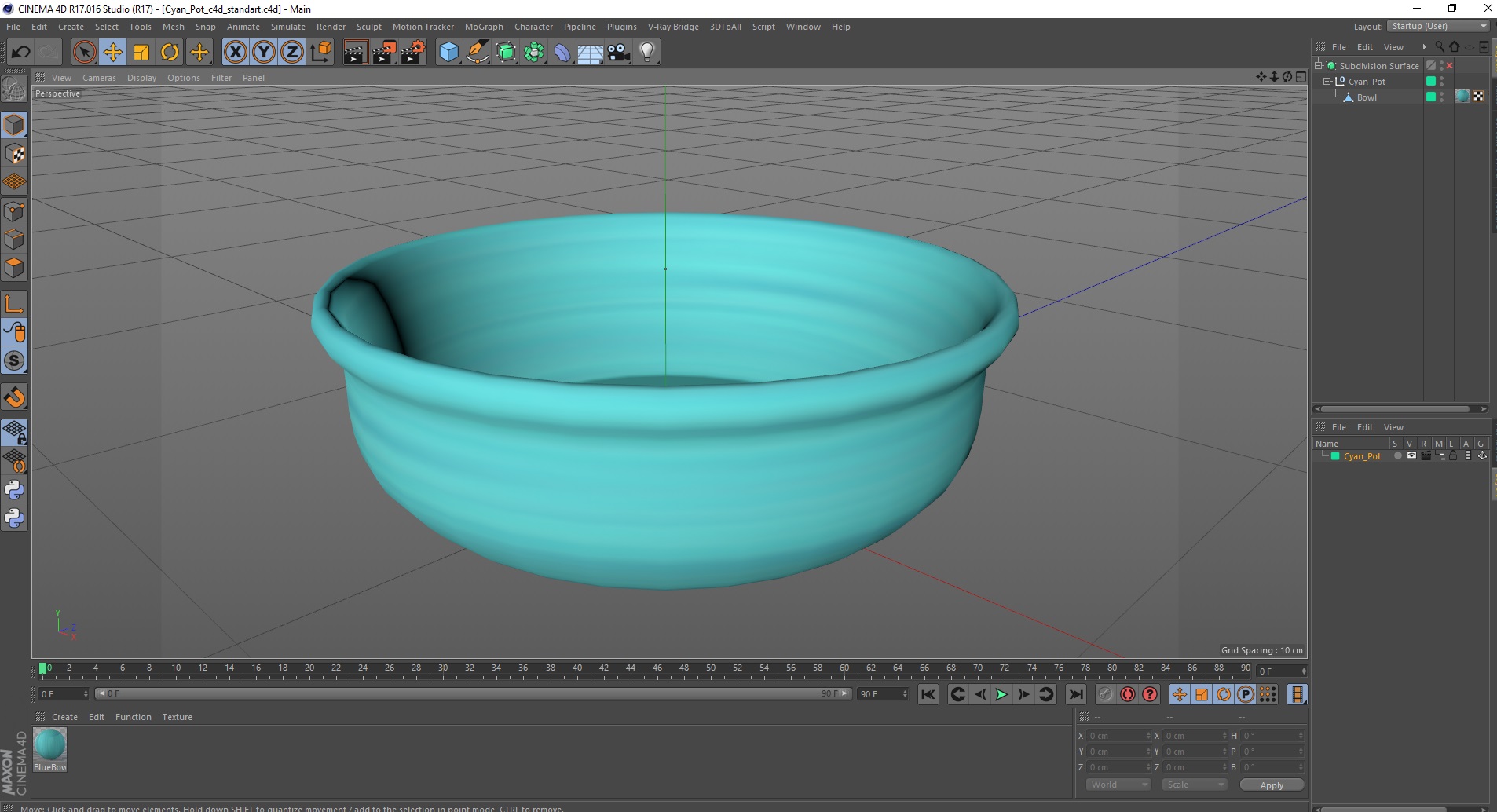Click Make Editable icon

[14, 90]
